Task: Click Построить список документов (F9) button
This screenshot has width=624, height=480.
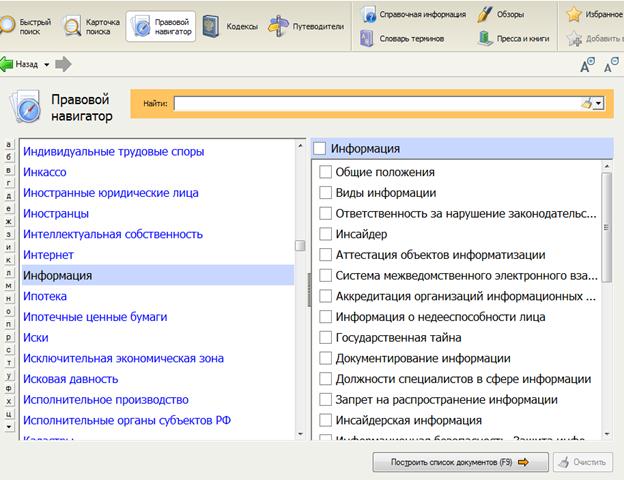Action: [x=460, y=462]
